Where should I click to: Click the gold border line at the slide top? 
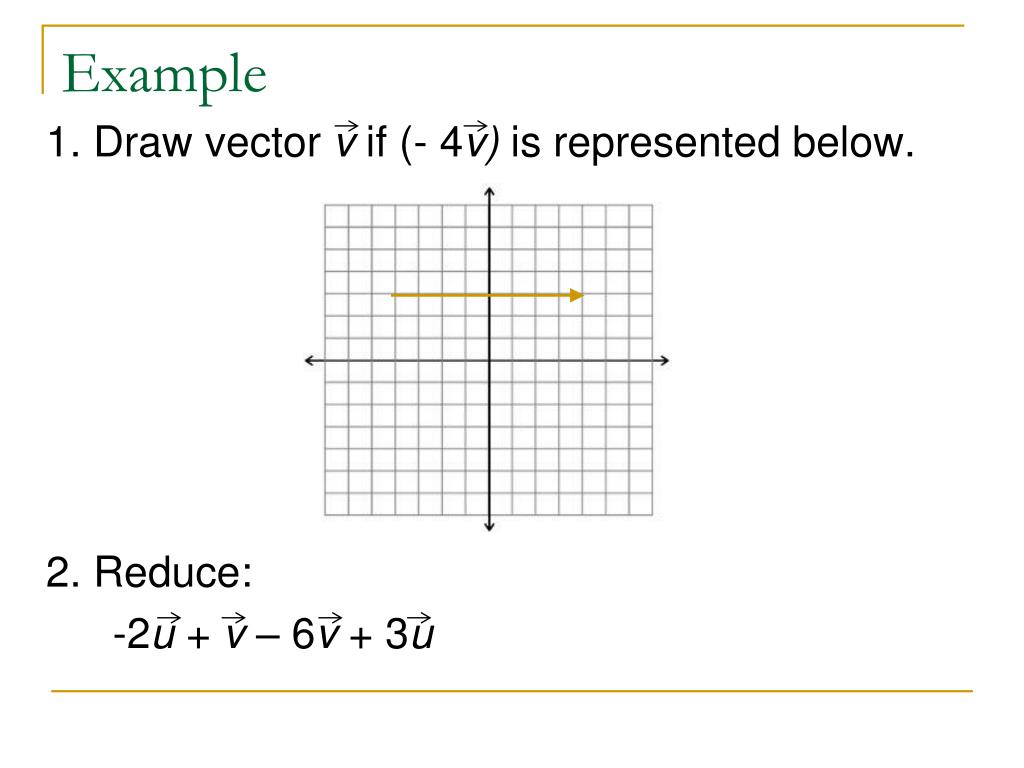tap(503, 25)
